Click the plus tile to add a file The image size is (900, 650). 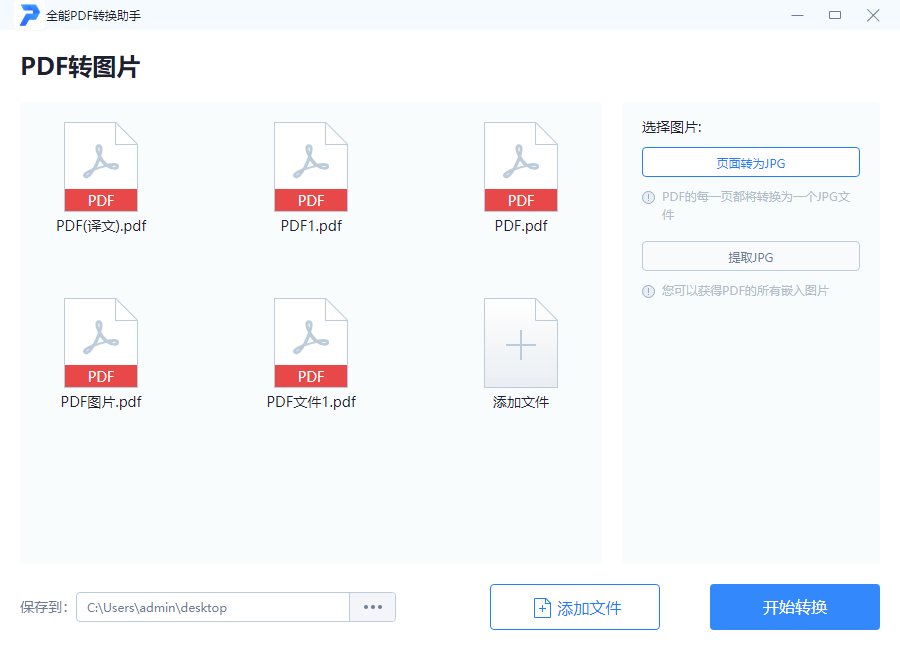point(521,343)
